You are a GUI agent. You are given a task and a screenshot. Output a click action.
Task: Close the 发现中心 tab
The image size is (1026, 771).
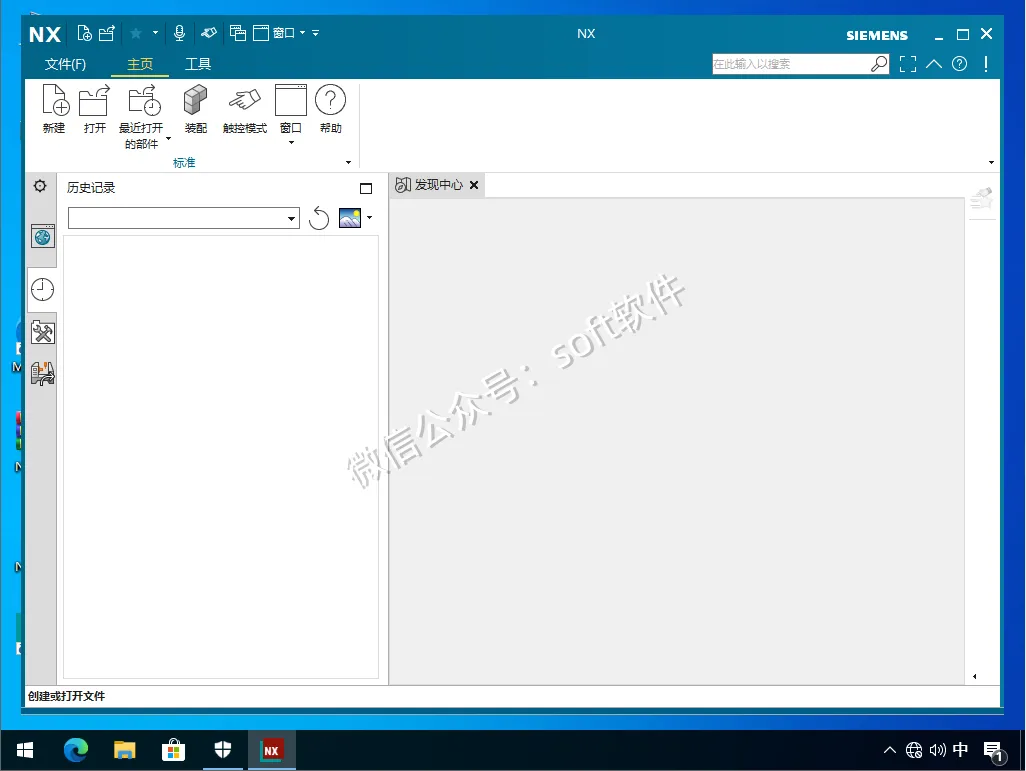(474, 185)
